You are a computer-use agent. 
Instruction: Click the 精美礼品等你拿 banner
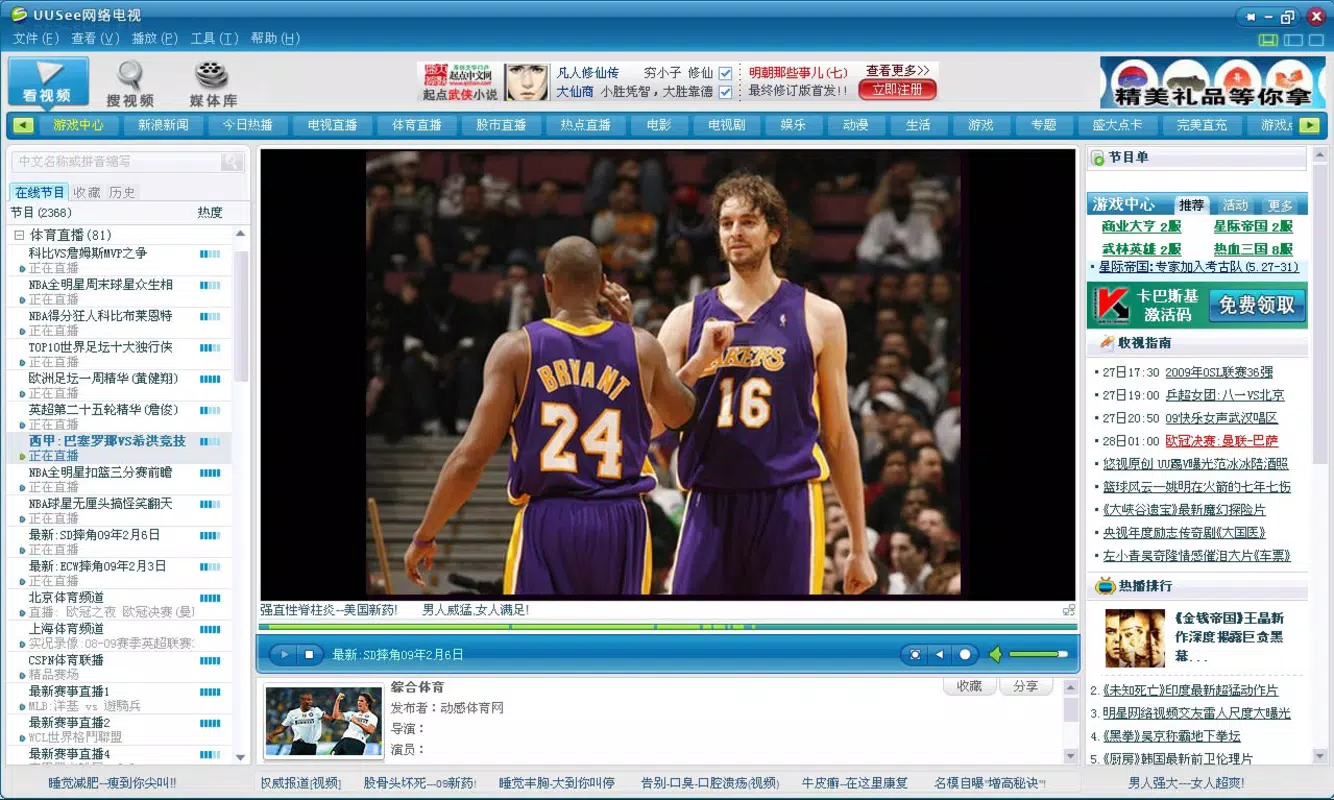1212,82
